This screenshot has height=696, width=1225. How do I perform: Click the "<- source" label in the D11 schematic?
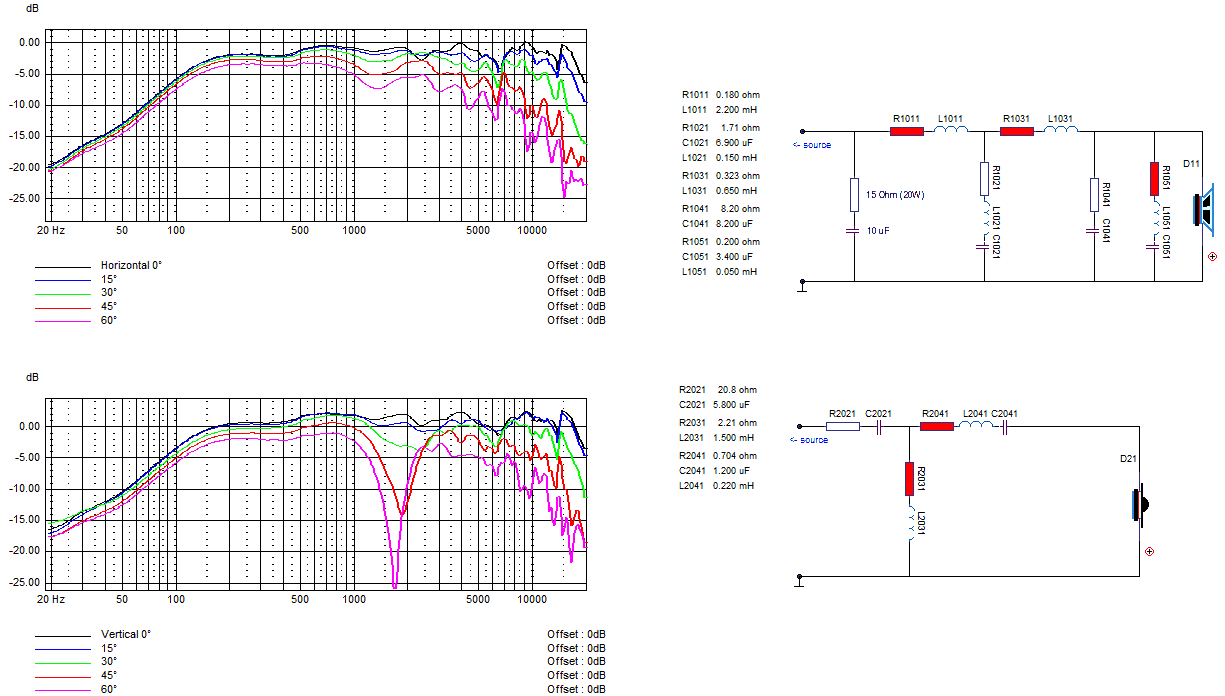click(811, 145)
